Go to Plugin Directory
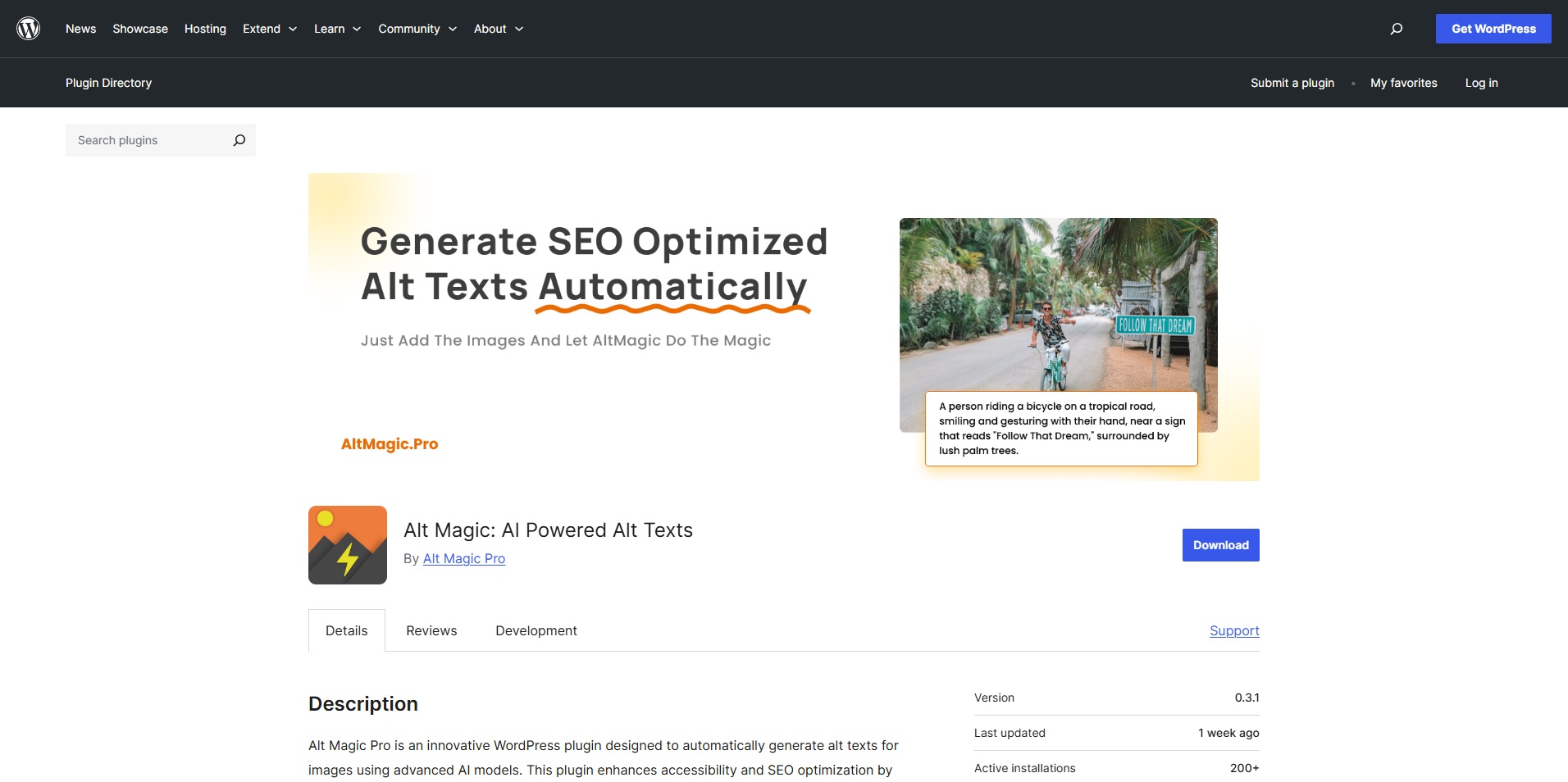 (x=108, y=83)
